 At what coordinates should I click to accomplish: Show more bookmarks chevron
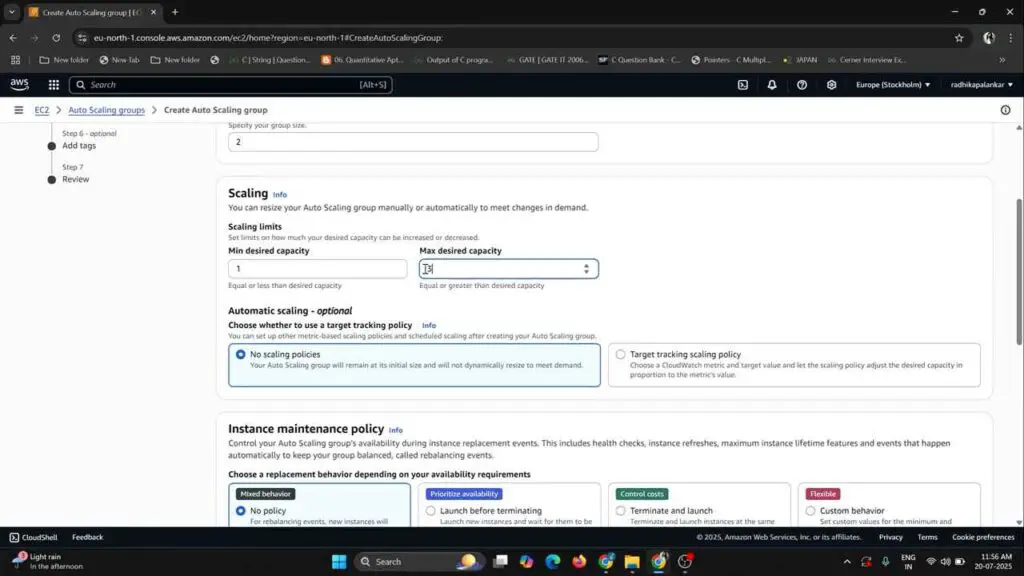pos(1002,59)
